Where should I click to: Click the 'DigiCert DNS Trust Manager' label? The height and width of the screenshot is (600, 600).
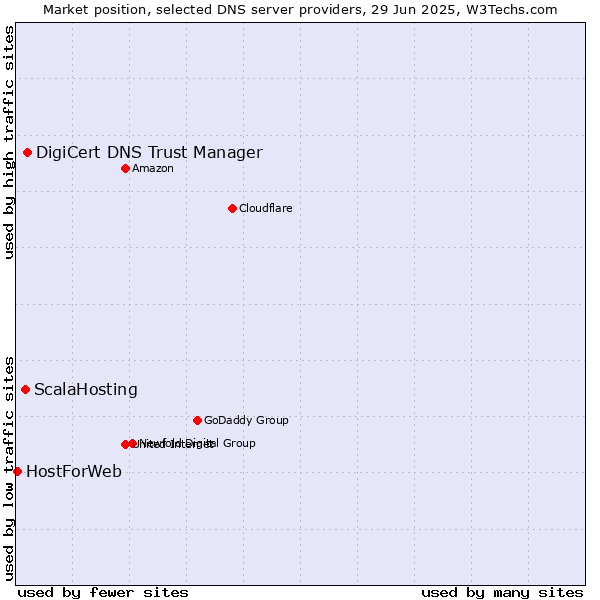pyautogui.click(x=149, y=153)
